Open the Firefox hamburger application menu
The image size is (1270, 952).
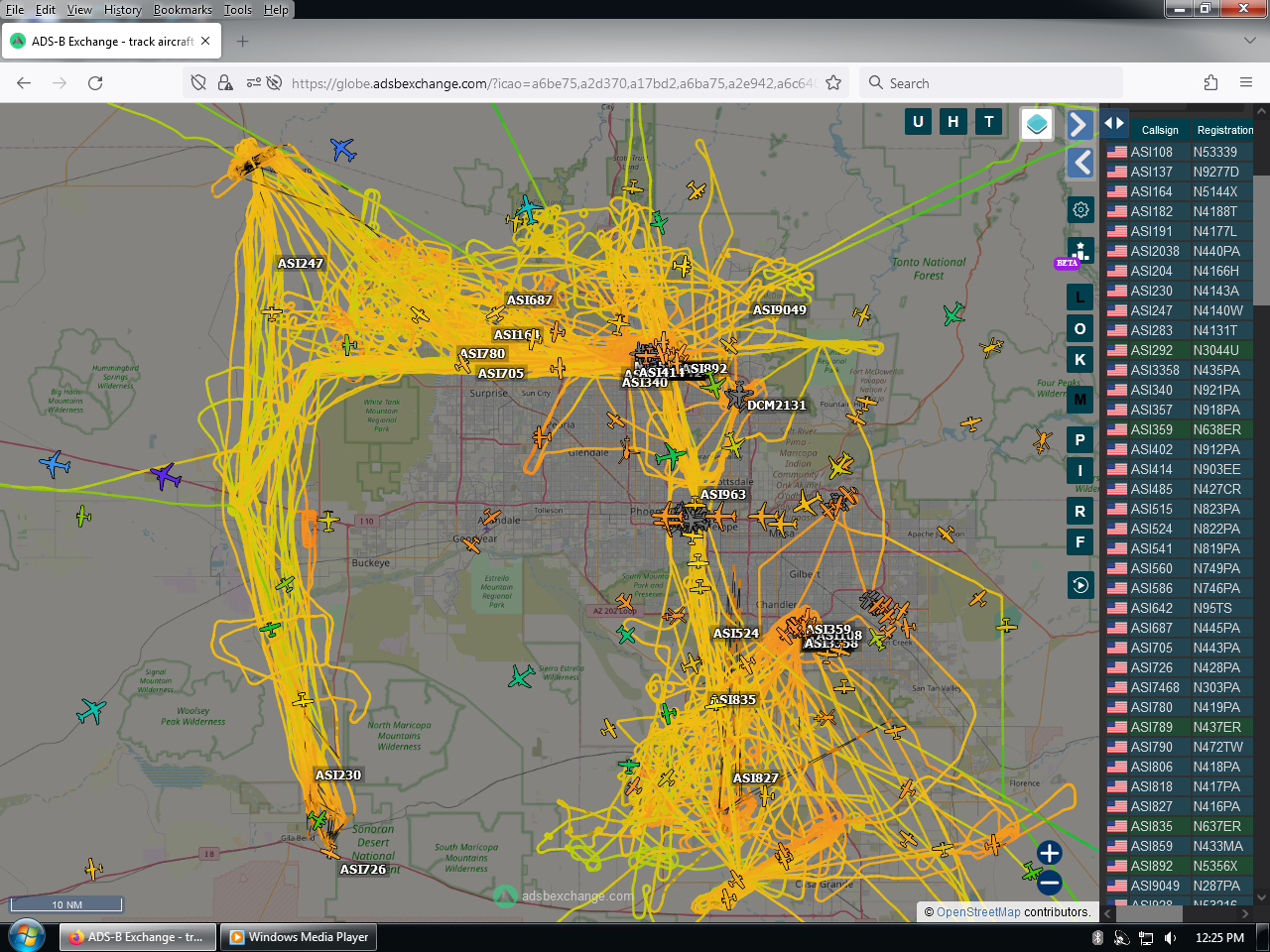(x=1246, y=83)
